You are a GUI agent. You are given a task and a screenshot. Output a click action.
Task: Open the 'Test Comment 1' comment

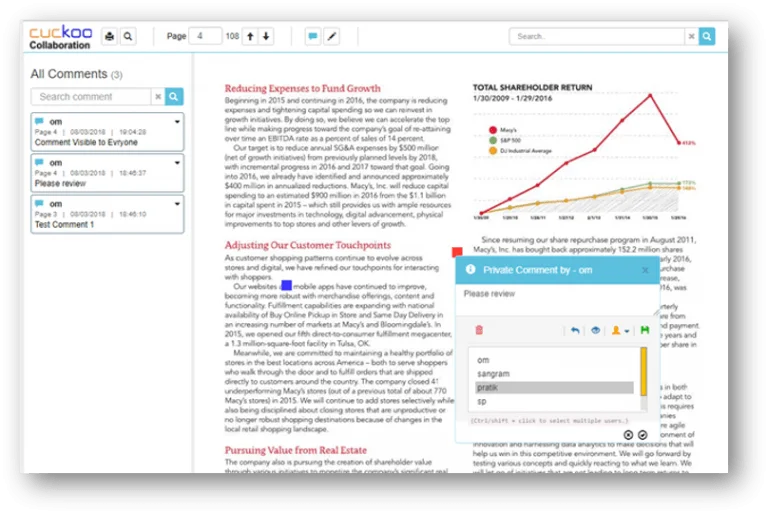coord(107,214)
